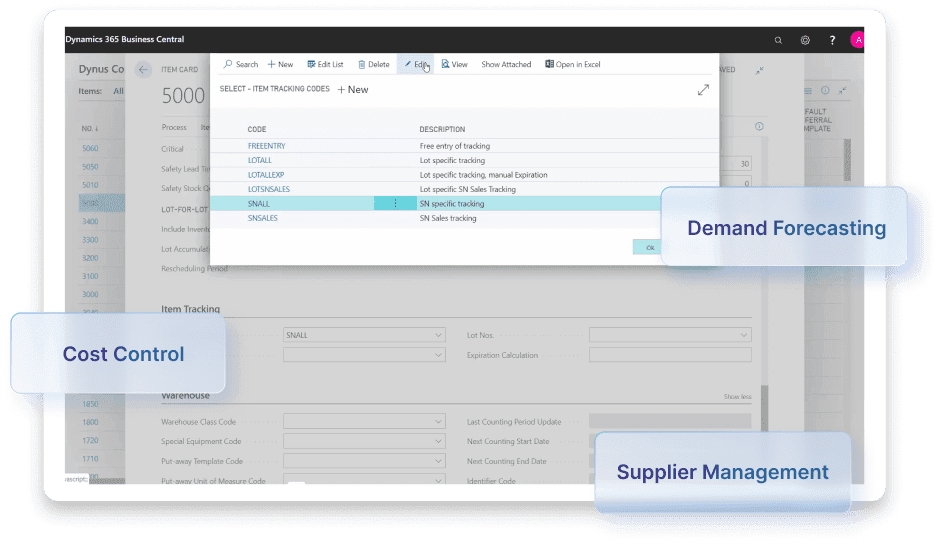Click the info icon right of the dialog
This screenshot has height=544, width=938.
[x=759, y=126]
